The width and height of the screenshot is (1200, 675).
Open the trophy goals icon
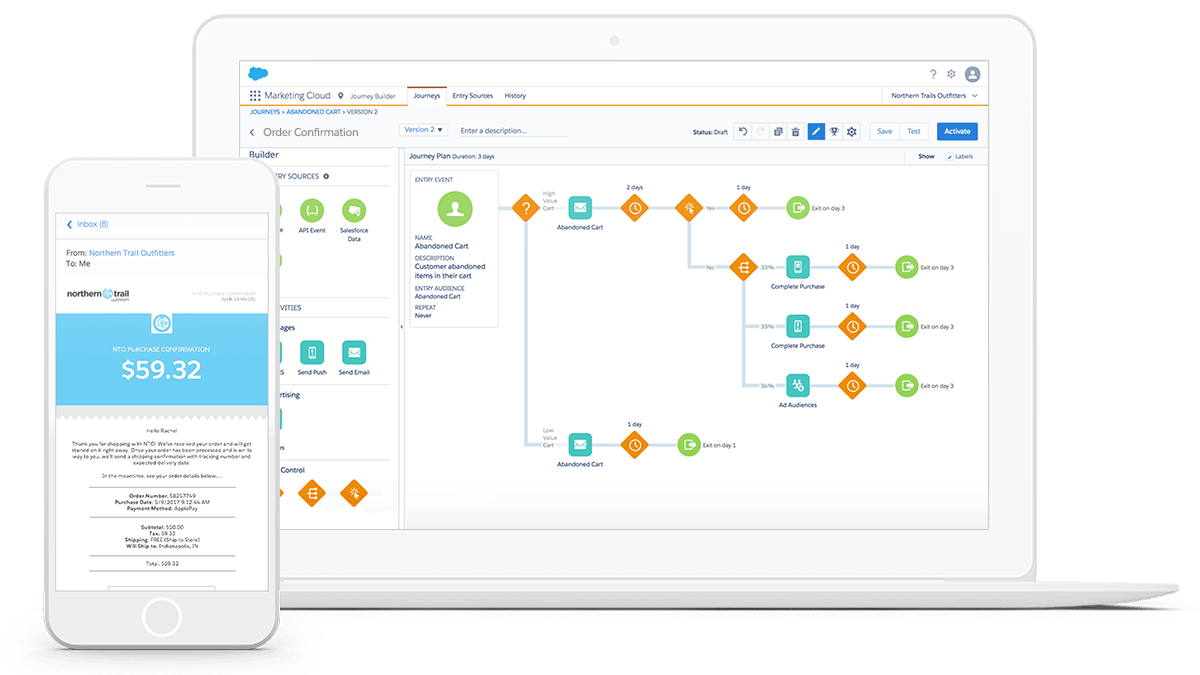[x=834, y=131]
